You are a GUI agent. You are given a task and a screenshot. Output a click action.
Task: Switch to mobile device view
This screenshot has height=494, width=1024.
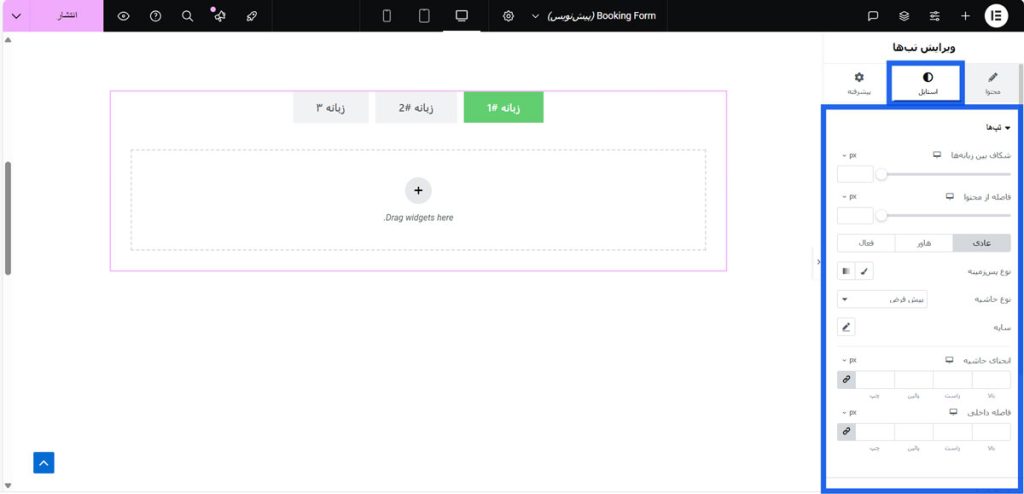point(387,16)
